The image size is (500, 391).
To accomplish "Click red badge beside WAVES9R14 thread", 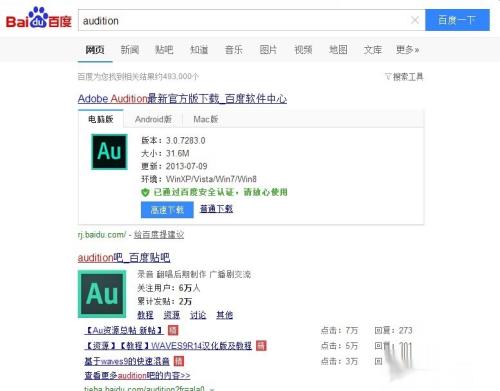I will 261,346.
